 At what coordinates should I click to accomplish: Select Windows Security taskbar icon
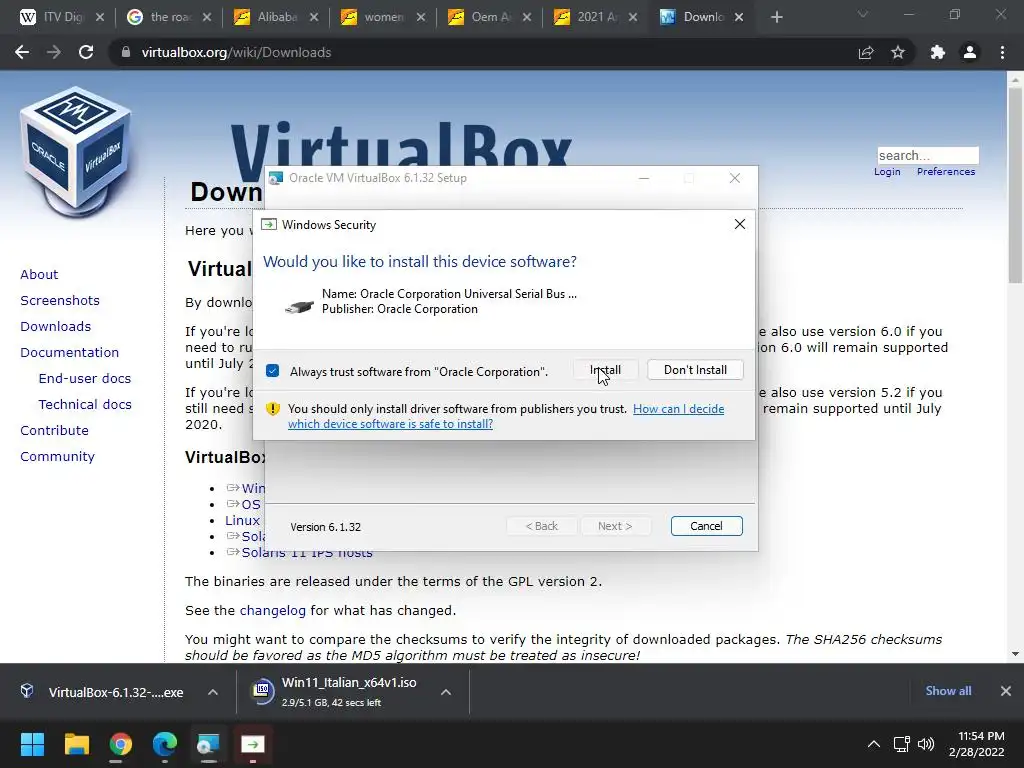[253, 744]
